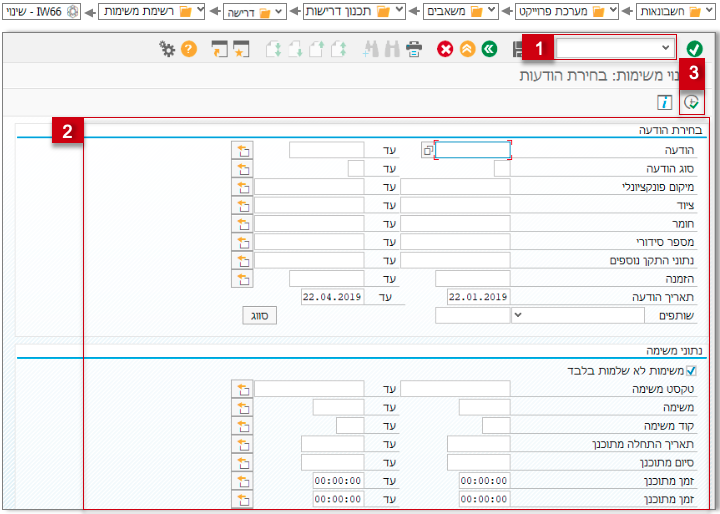Click the green Back arrow icon

pyautogui.click(x=488, y=49)
